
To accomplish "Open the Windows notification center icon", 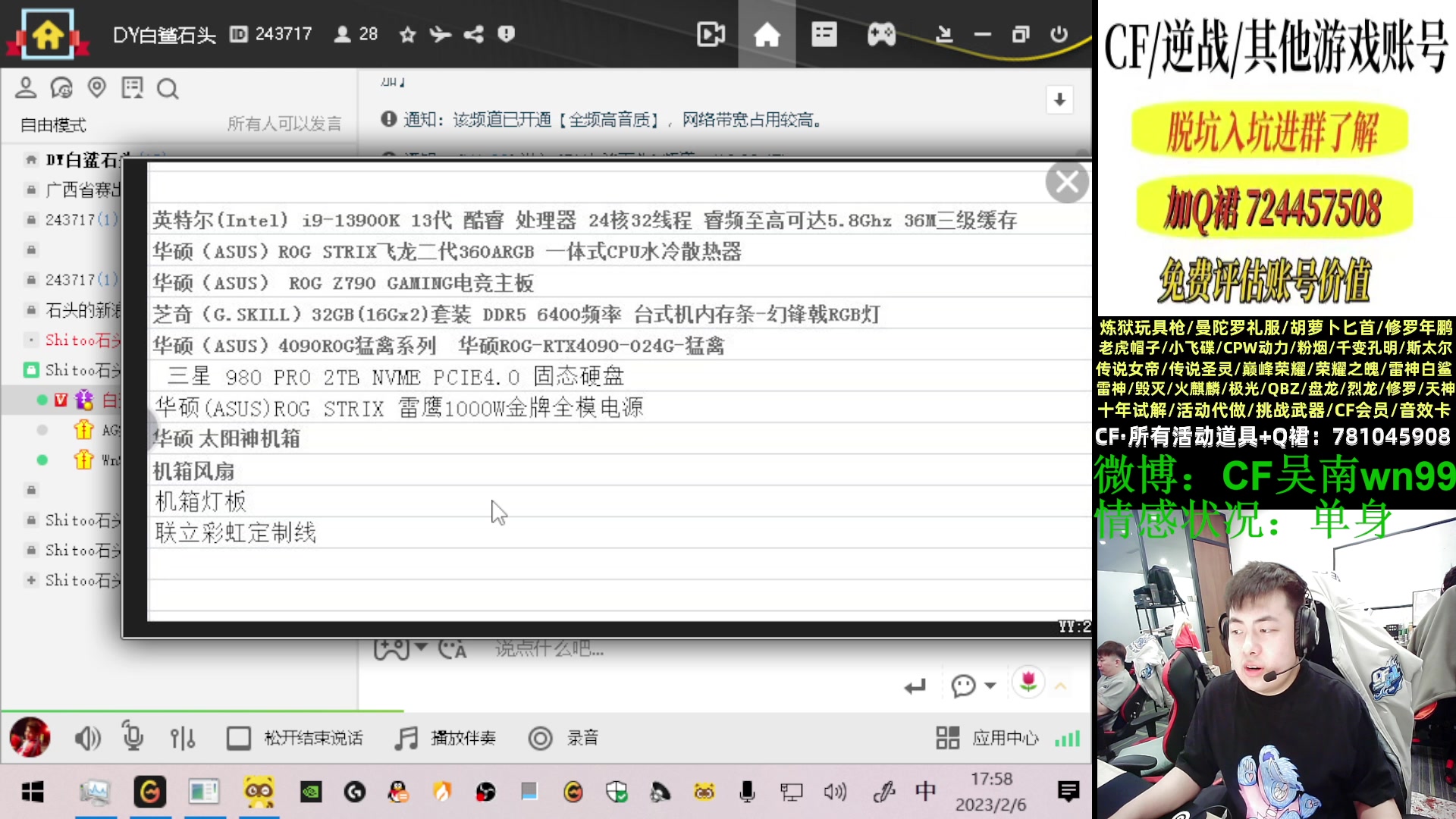I will pos(1068,792).
